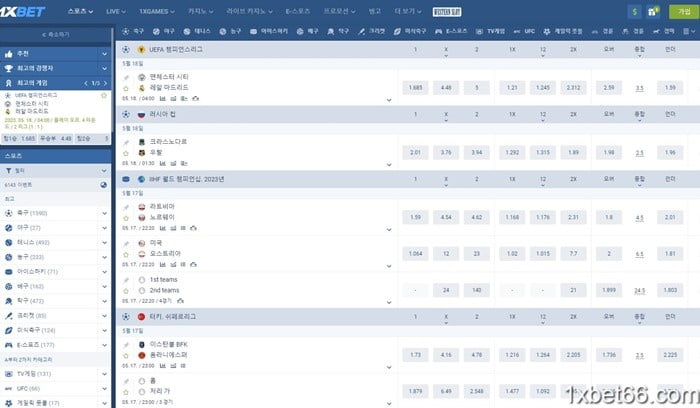The height and width of the screenshot is (408, 700).
Task: Favorite the 맨체스터 시티 vs 레알 마드리드 star
Action: tap(126, 88)
